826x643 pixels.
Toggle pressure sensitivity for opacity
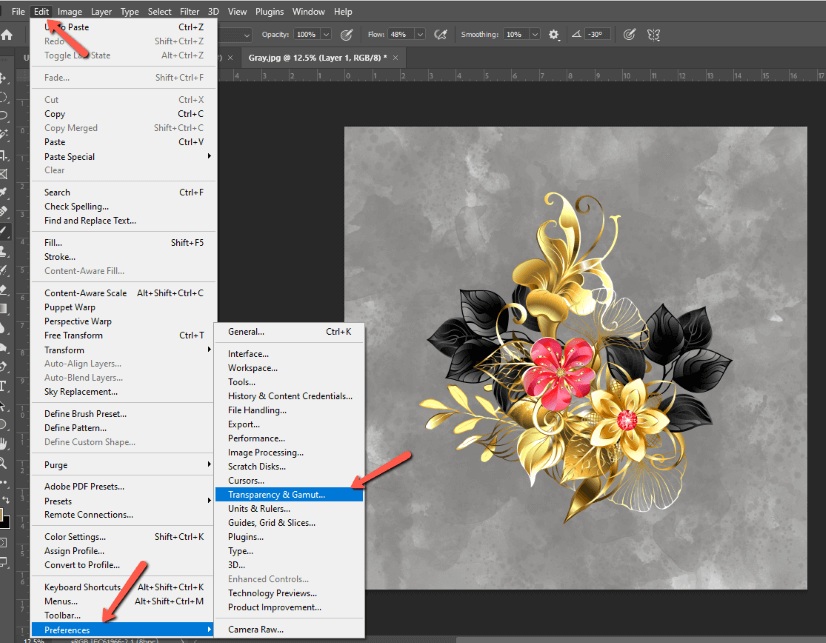click(345, 33)
